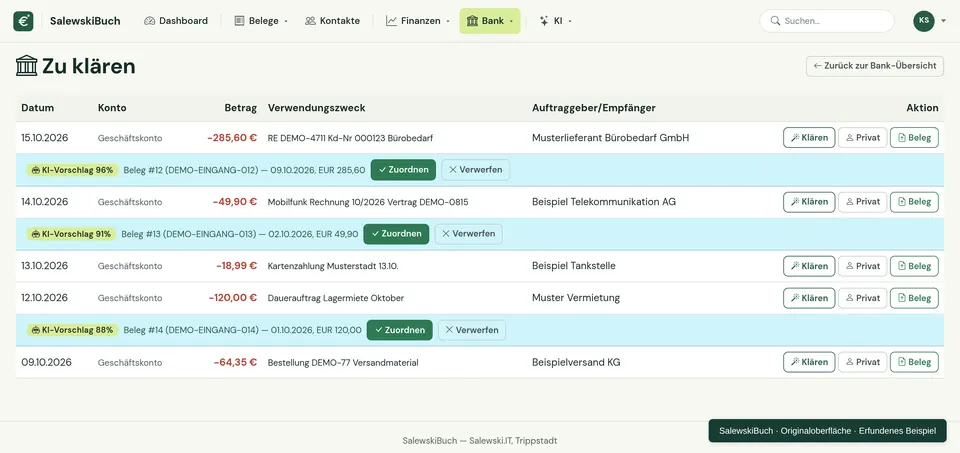Click the amount -285,60 €
The height and width of the screenshot is (453, 960).
coord(232,138)
